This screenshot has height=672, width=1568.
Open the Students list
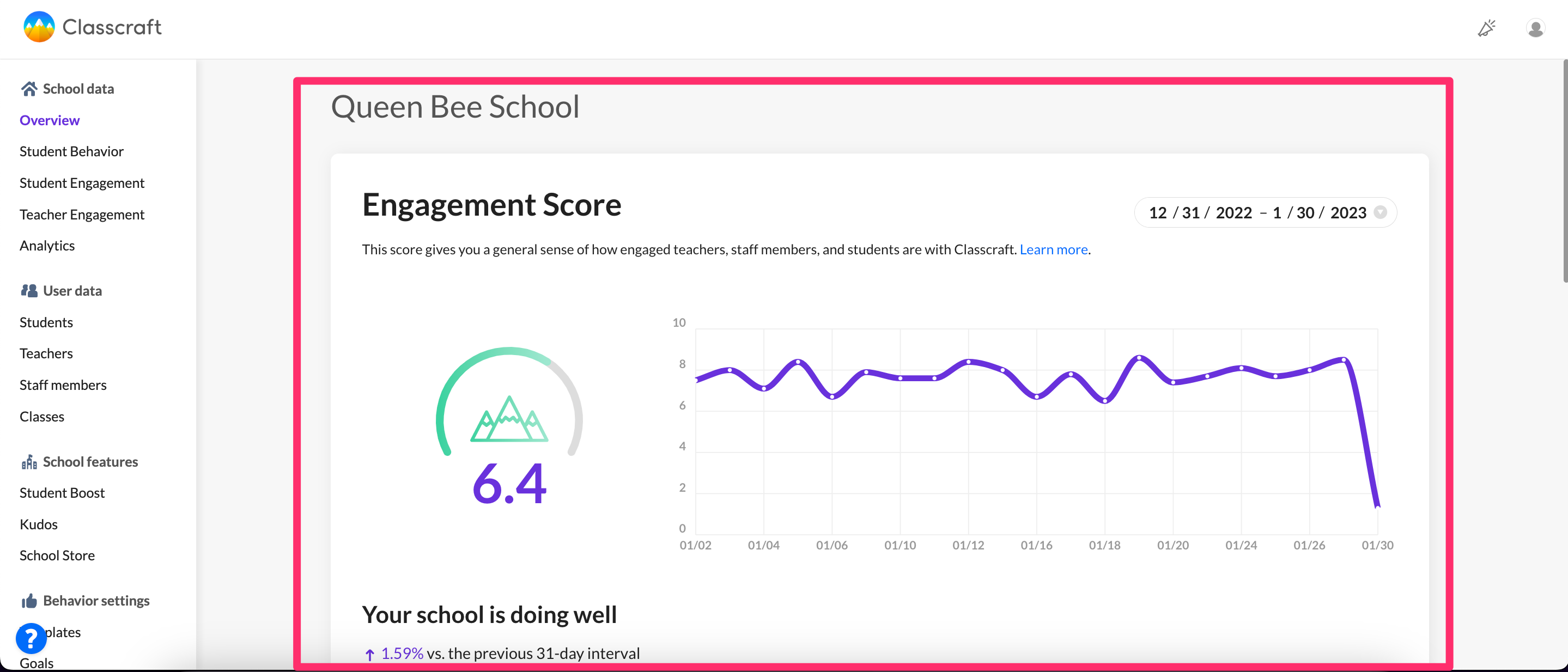pyautogui.click(x=46, y=322)
